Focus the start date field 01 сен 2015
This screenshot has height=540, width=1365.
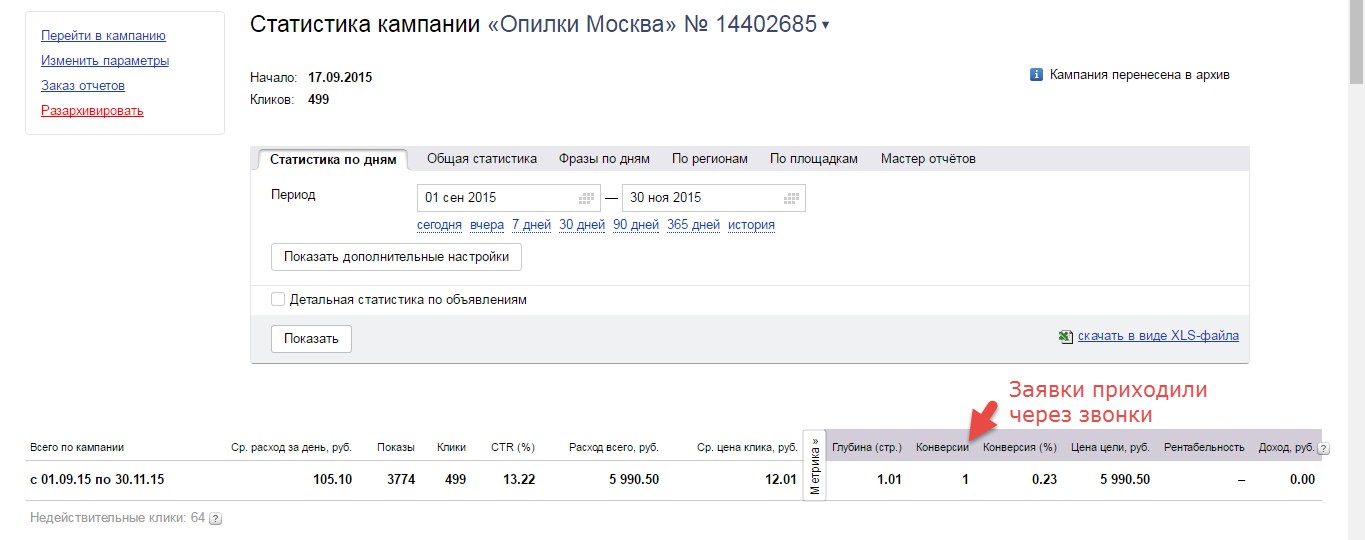508,198
